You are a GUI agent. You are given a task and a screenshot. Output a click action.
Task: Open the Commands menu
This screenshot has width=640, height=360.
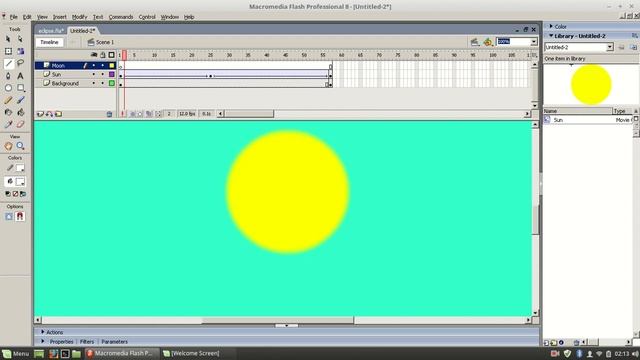[x=121, y=17]
